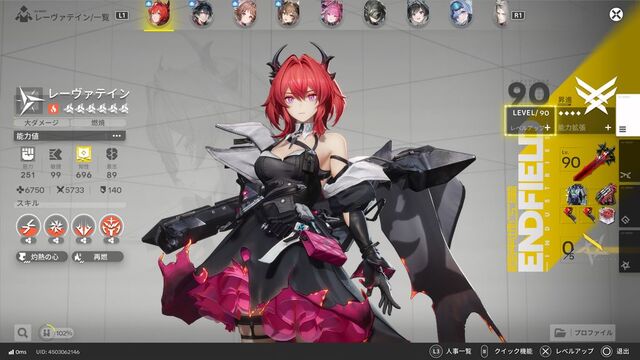Click the magnifier inspect icon

pyautogui.click(x=22, y=333)
